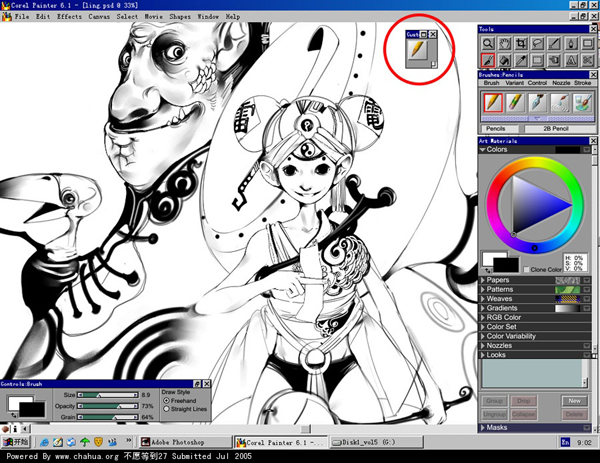The width and height of the screenshot is (600, 463).
Task: Adjust the Opacity slider
Action: (108, 406)
